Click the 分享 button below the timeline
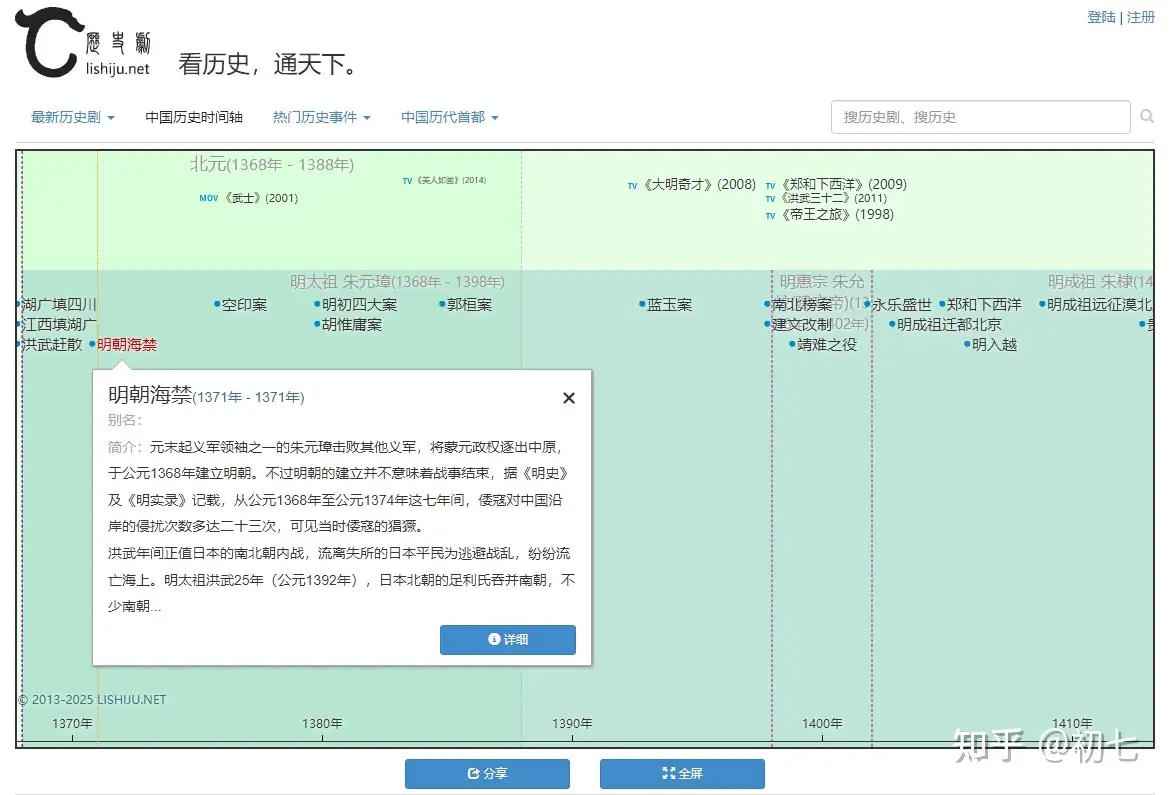Viewport: 1169px width, 795px height. coord(487,773)
